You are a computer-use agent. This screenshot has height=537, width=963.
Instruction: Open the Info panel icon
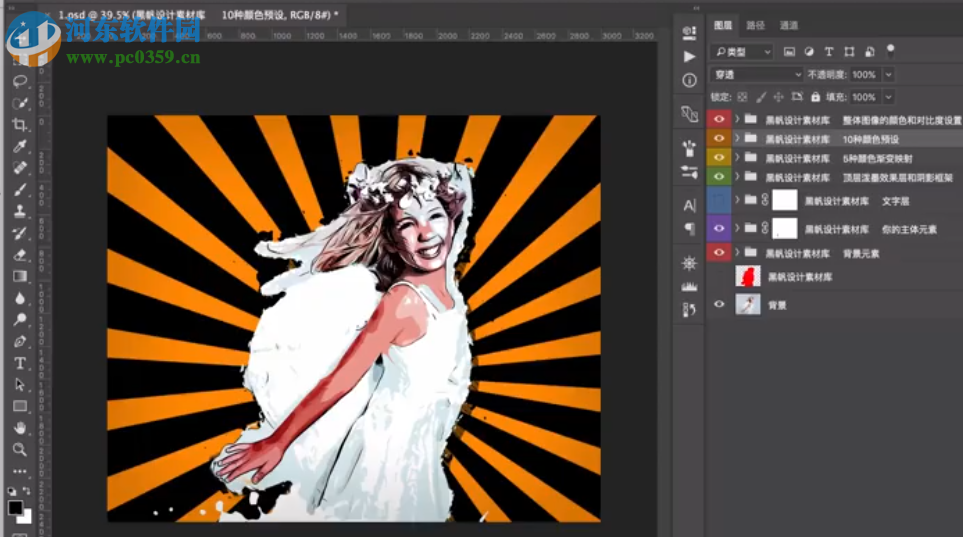pyautogui.click(x=689, y=80)
